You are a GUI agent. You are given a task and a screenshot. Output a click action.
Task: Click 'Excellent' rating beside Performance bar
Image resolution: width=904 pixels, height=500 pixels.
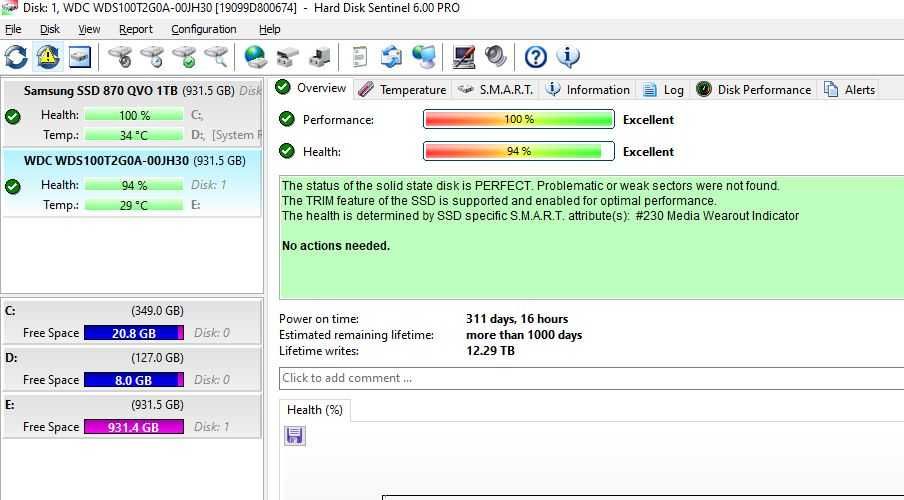648,120
